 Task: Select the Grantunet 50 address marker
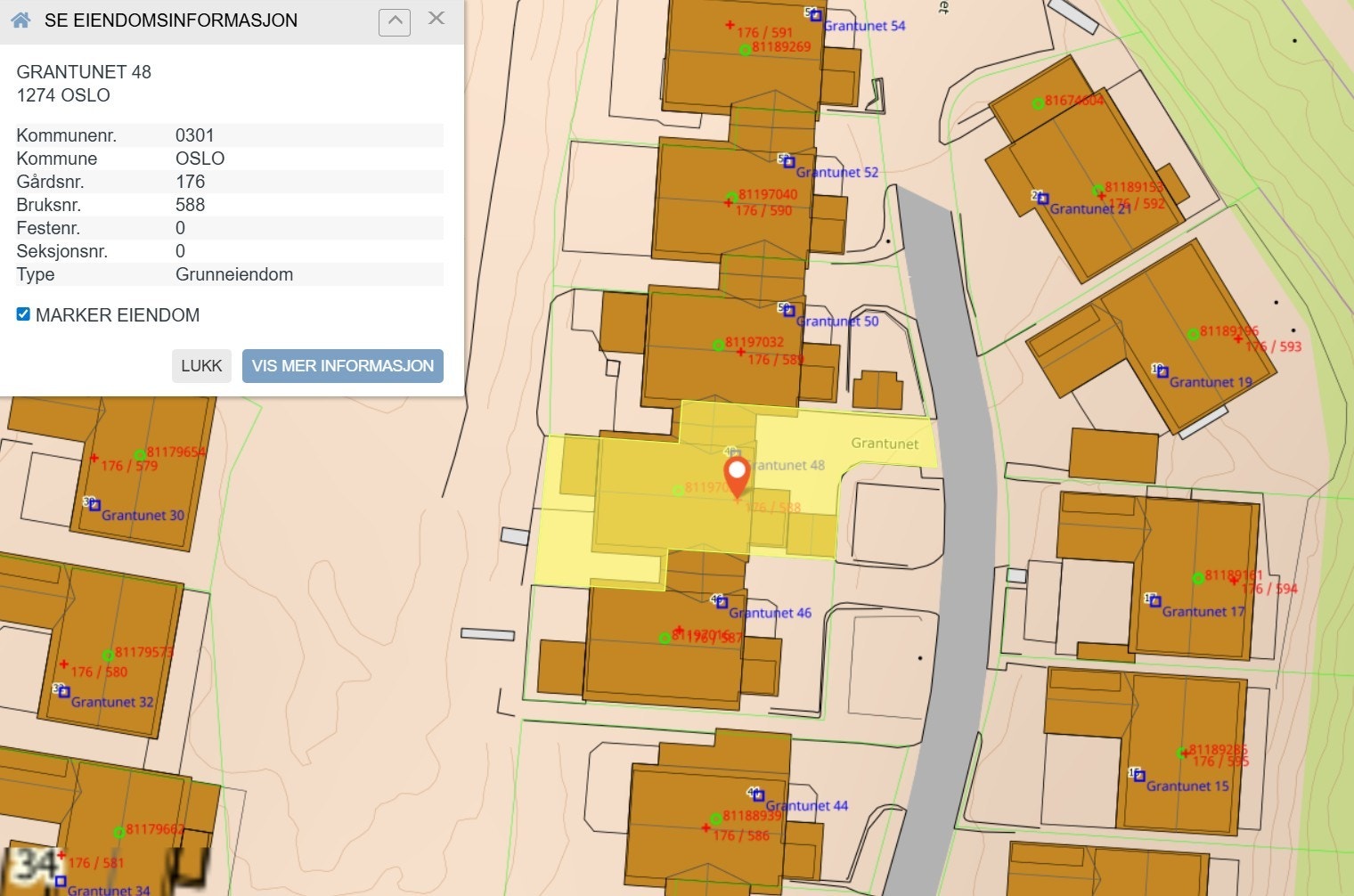tap(788, 311)
